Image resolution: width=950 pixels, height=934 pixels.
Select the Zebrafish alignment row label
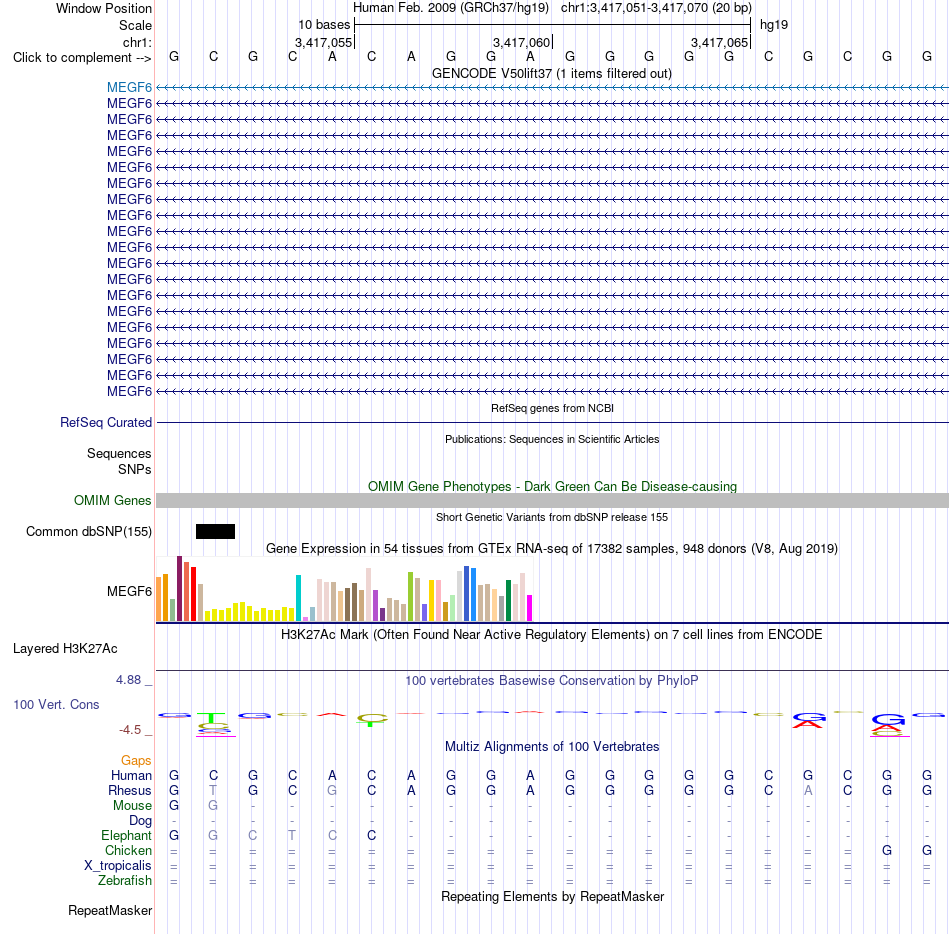point(125,880)
